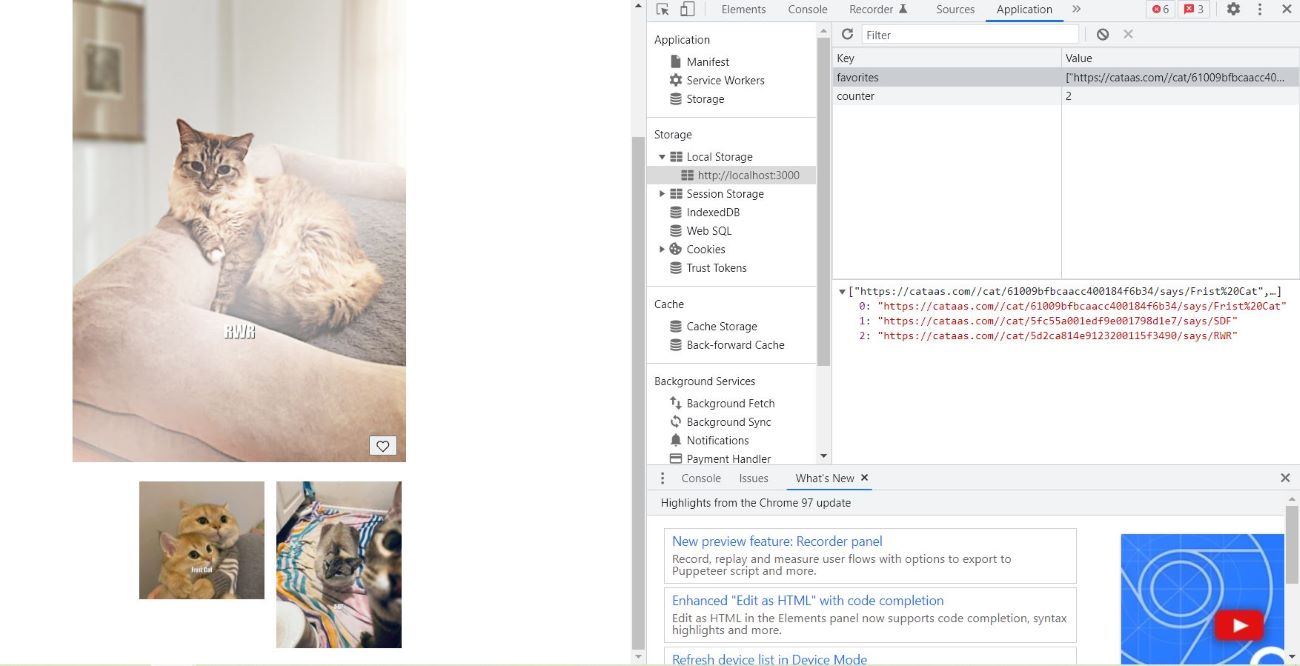Click the red error count badge showing 6
1300x666 pixels.
point(1160,9)
